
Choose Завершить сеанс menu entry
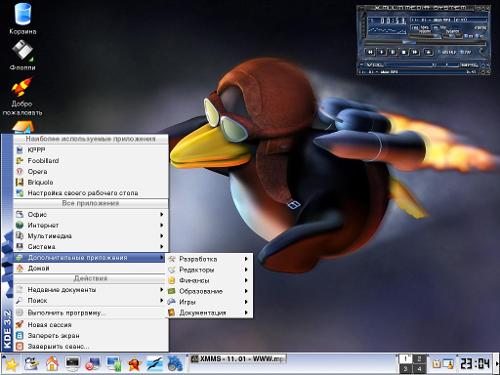click(x=90, y=346)
